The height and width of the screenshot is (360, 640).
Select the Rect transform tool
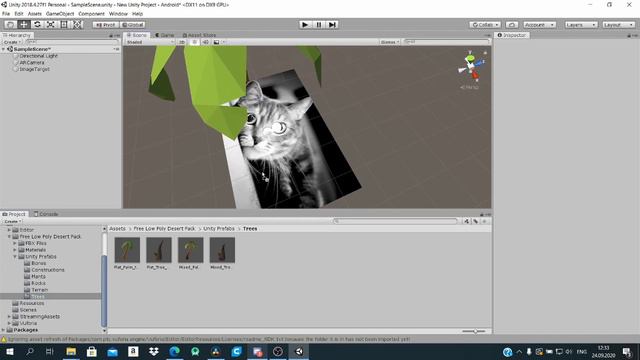pos(64,24)
